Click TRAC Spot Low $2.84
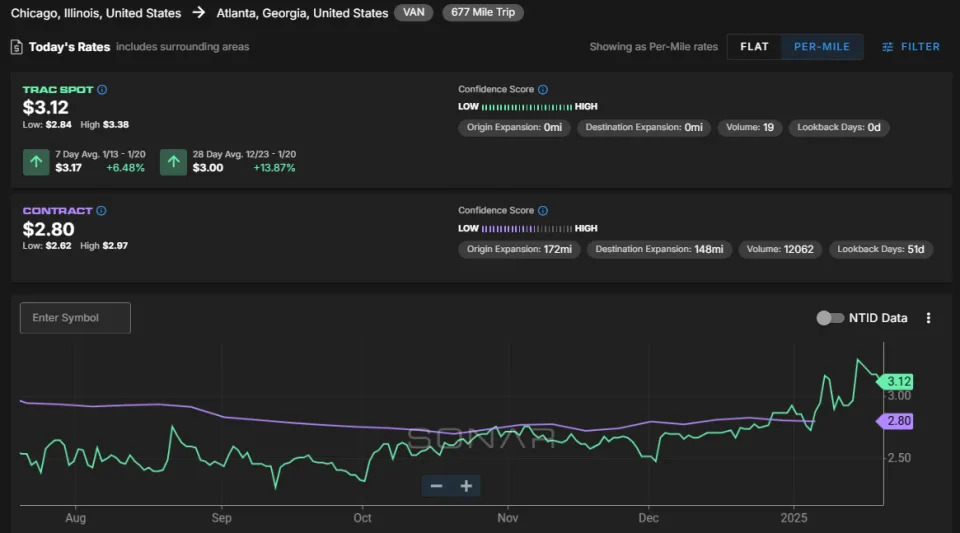Screen dimensions: 960x533 click(47, 124)
